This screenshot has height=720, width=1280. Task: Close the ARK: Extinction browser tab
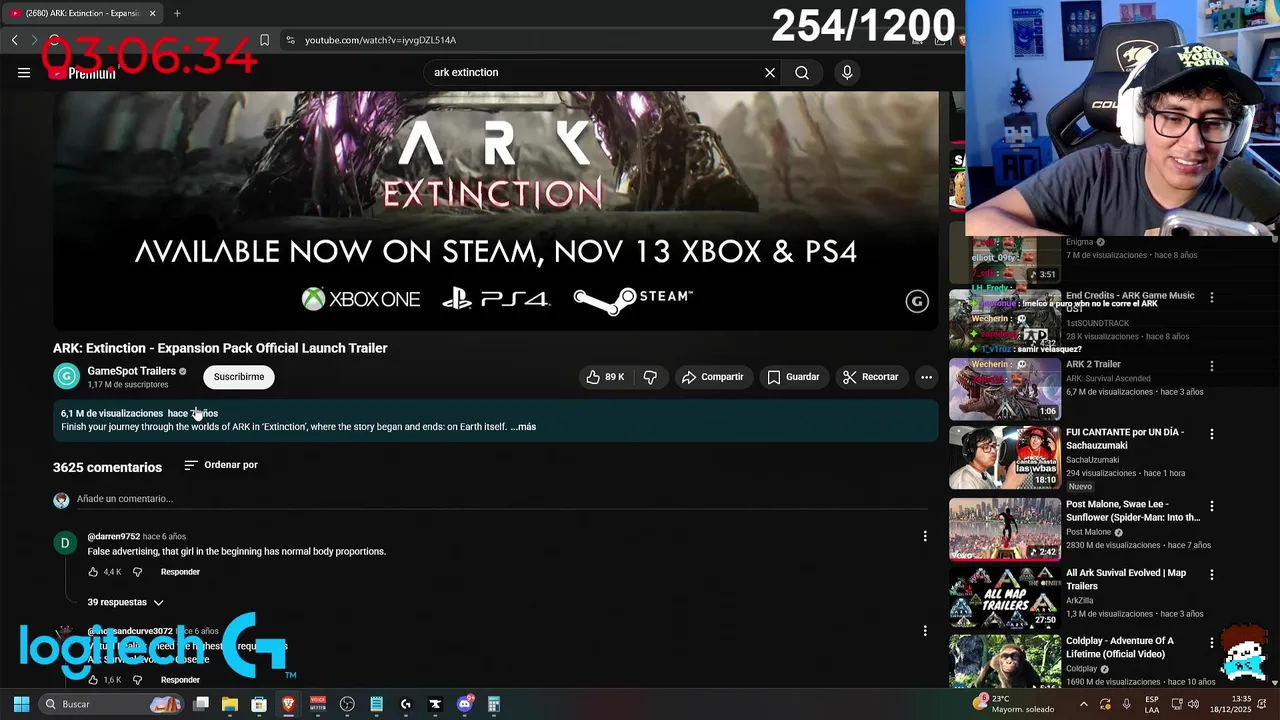coord(153,13)
